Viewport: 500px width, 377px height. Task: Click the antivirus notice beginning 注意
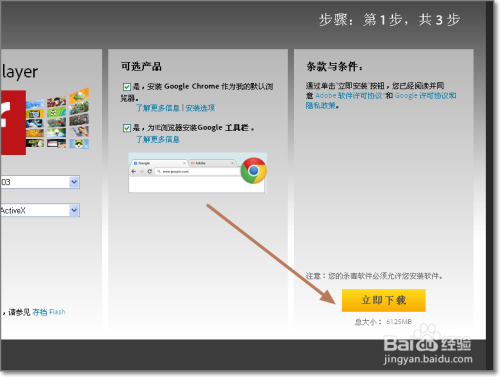374,276
